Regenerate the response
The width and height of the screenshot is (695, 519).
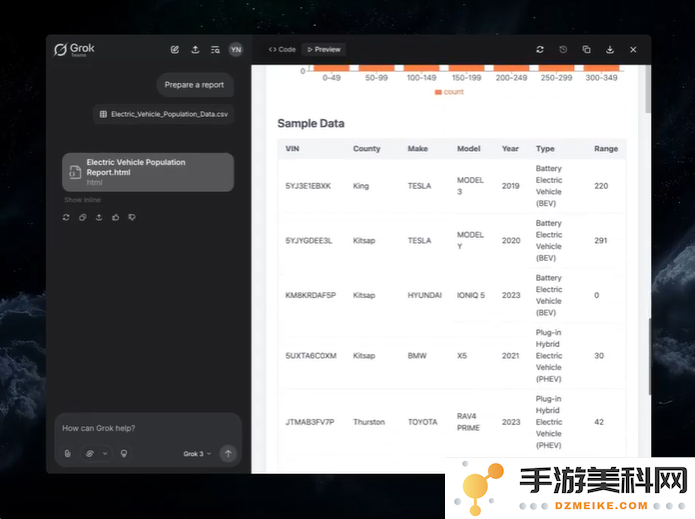point(66,217)
